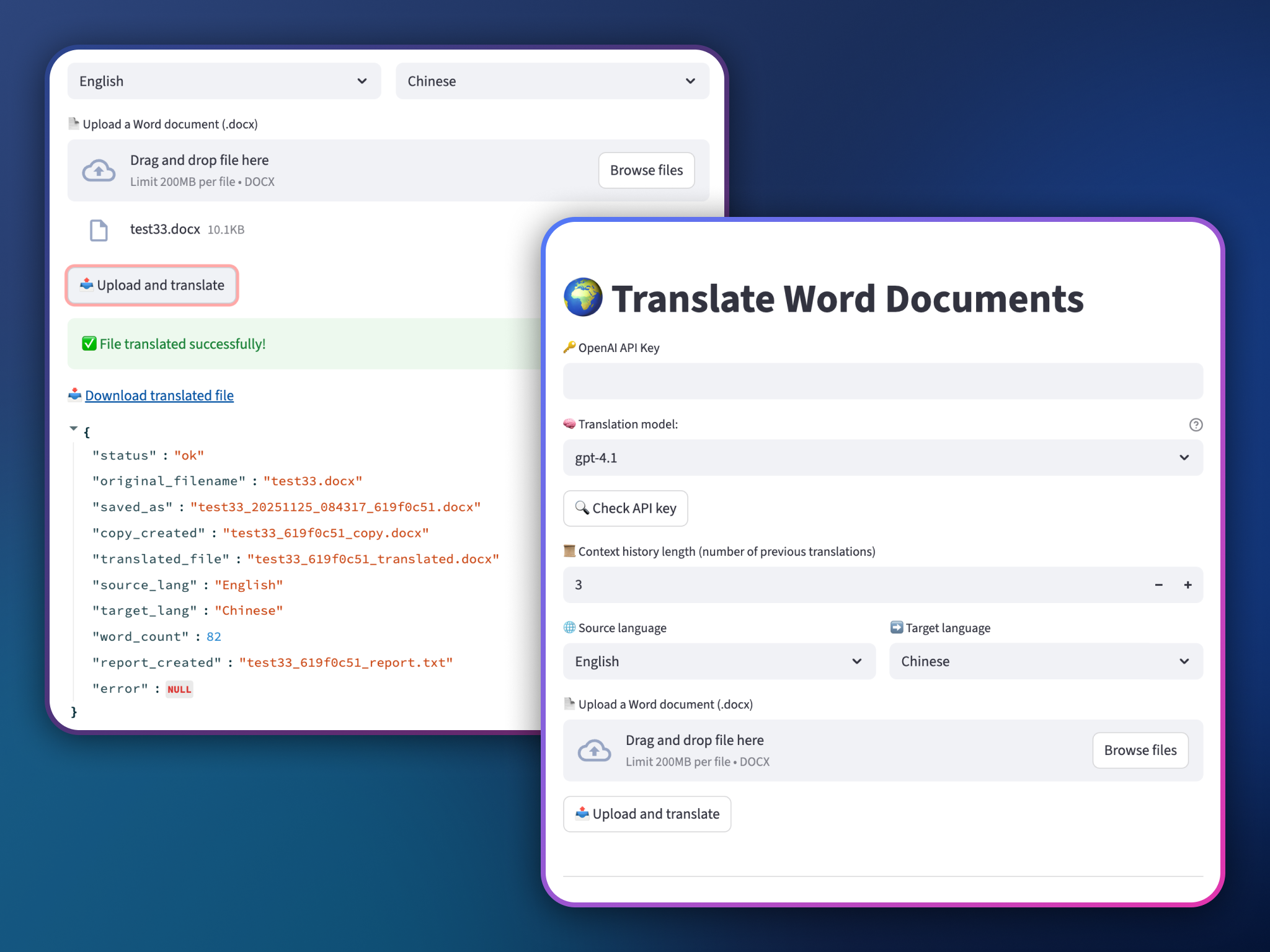Collapse the JSON result using the disclosure triangle
The image size is (1270, 952).
[x=73, y=428]
